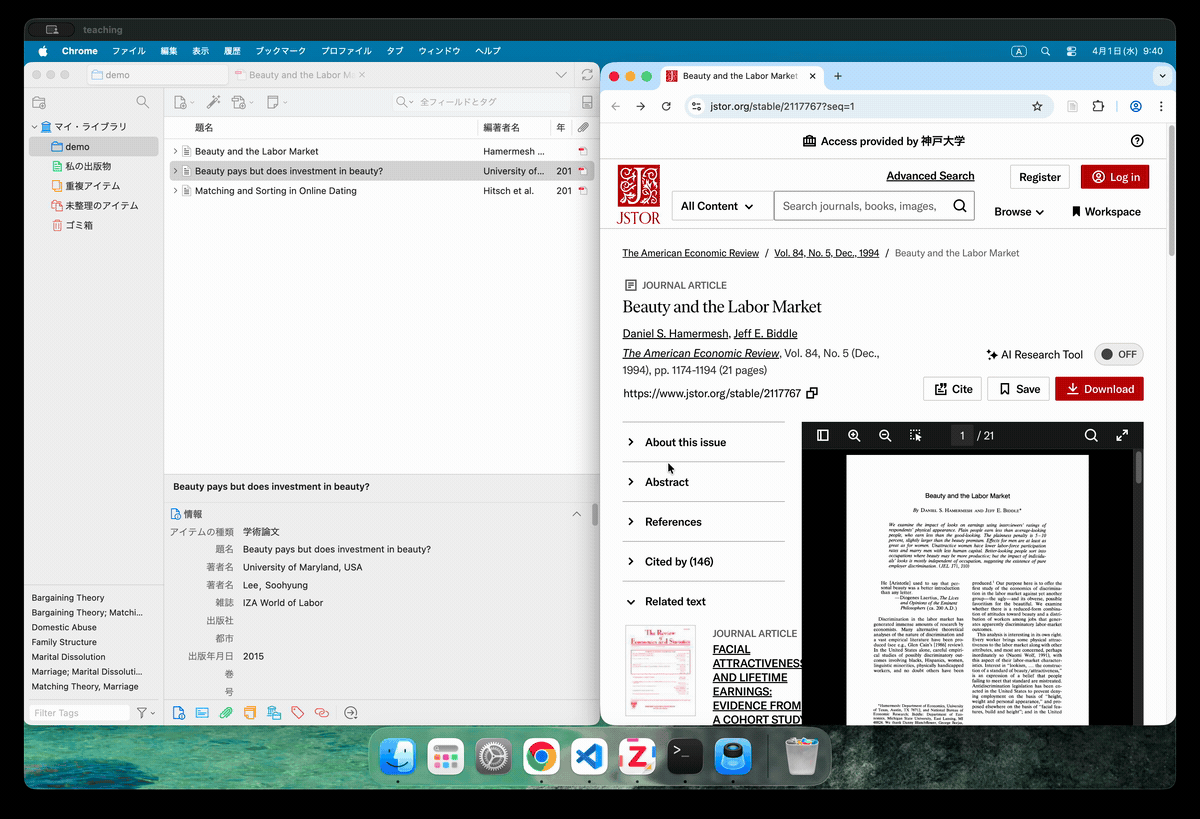Click the add item by identifier wand
Image resolution: width=1200 pixels, height=819 pixels.
pos(213,102)
